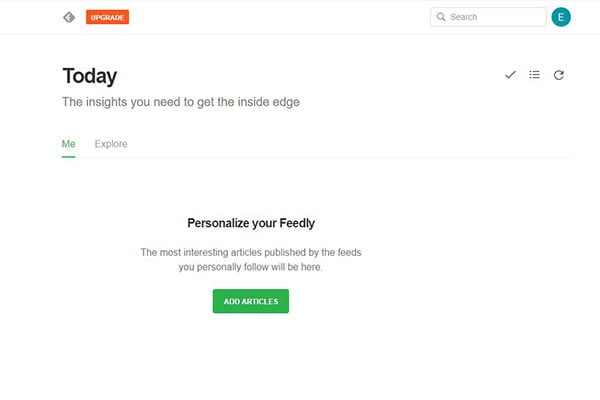Change layout using the list view icon

[x=535, y=75]
